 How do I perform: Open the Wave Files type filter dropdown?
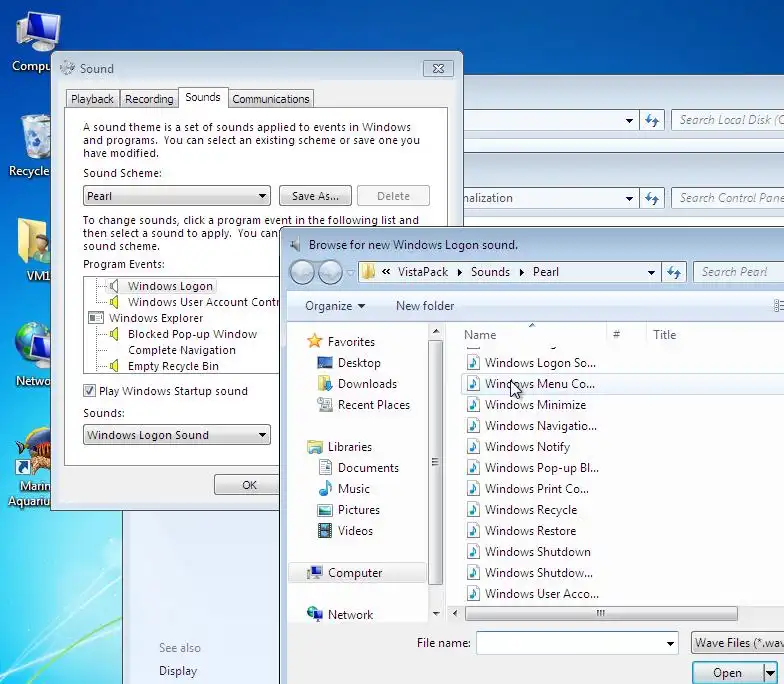click(738, 642)
